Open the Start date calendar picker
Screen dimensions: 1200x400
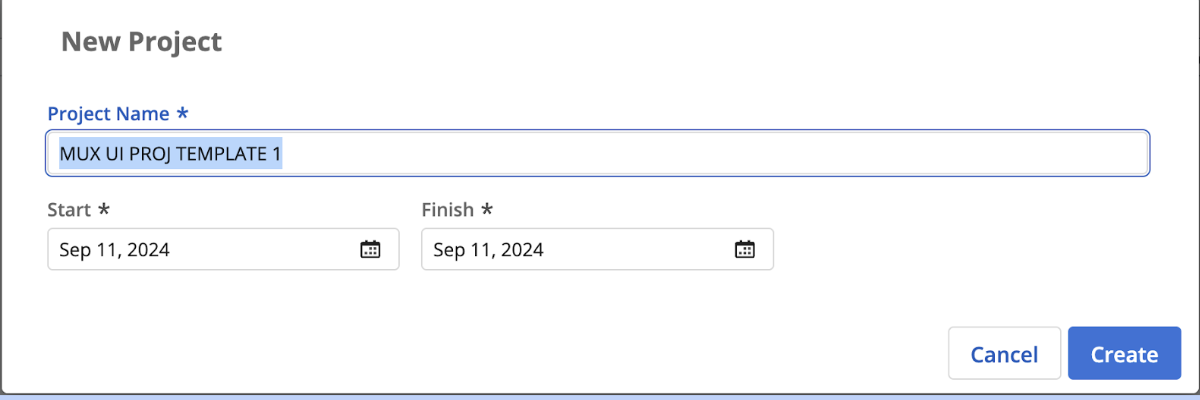click(x=370, y=250)
